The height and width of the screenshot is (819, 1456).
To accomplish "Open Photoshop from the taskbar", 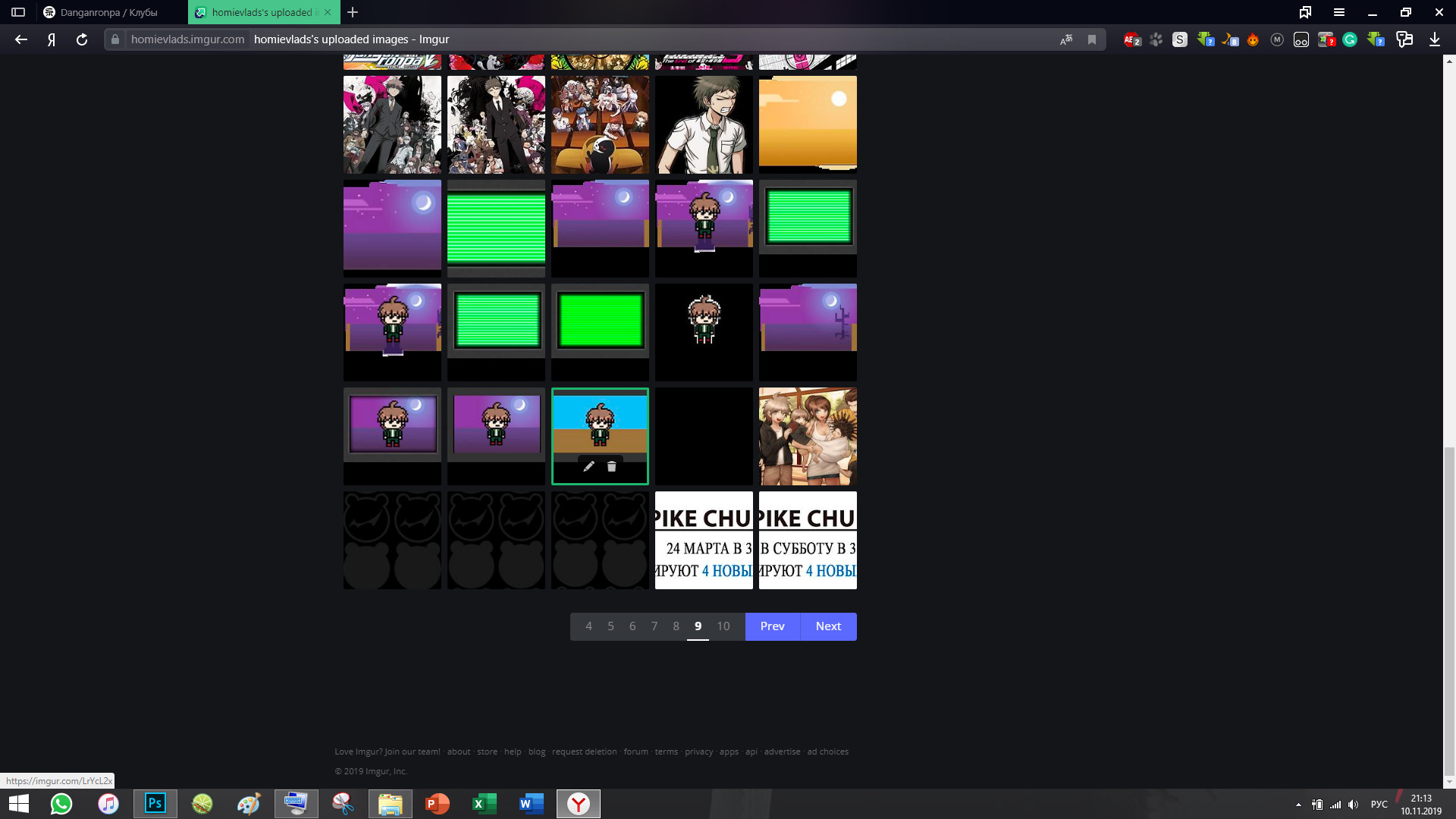I will (x=155, y=803).
